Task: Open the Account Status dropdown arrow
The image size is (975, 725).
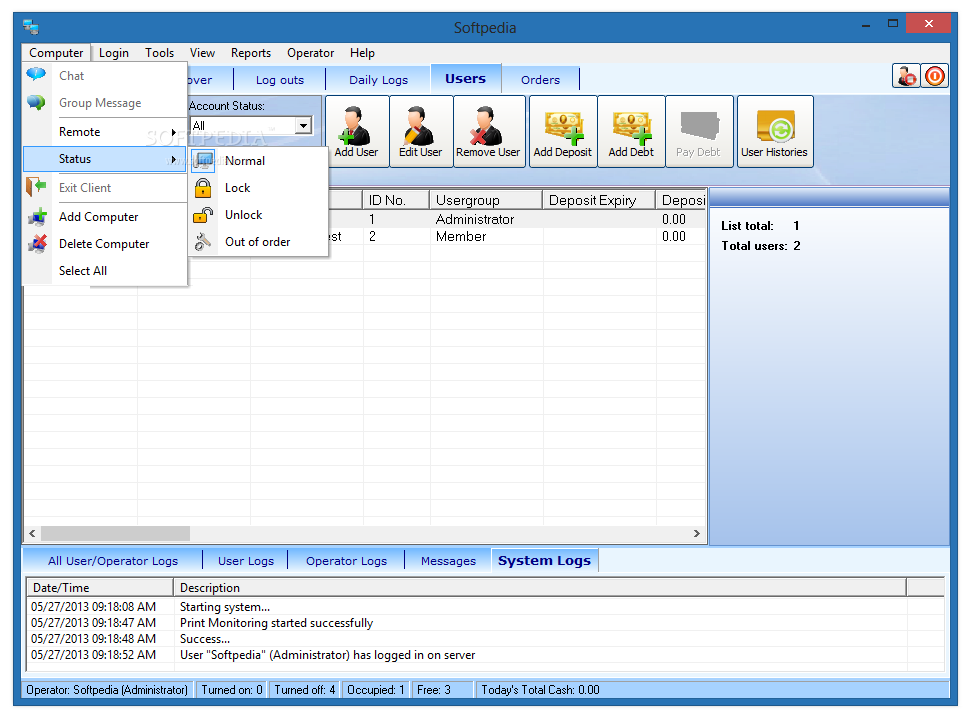Action: click(x=303, y=126)
